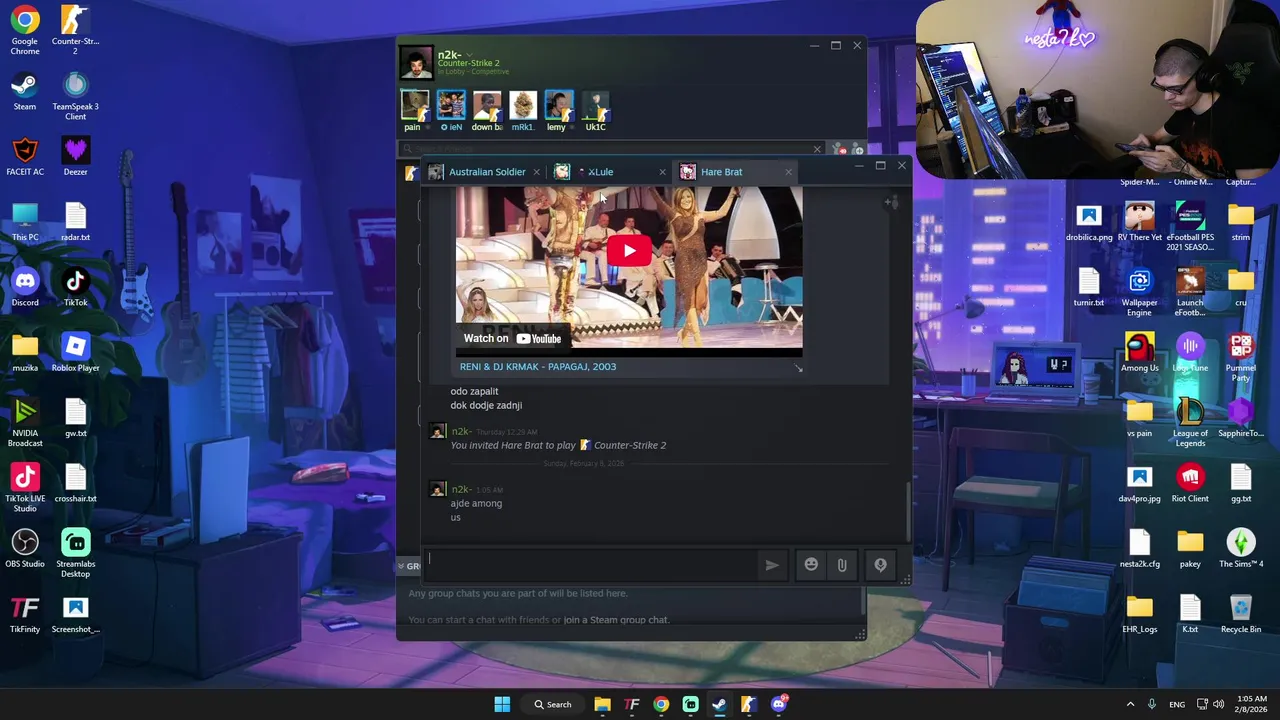
Task: Click the chat window scrollbar
Action: 908,512
